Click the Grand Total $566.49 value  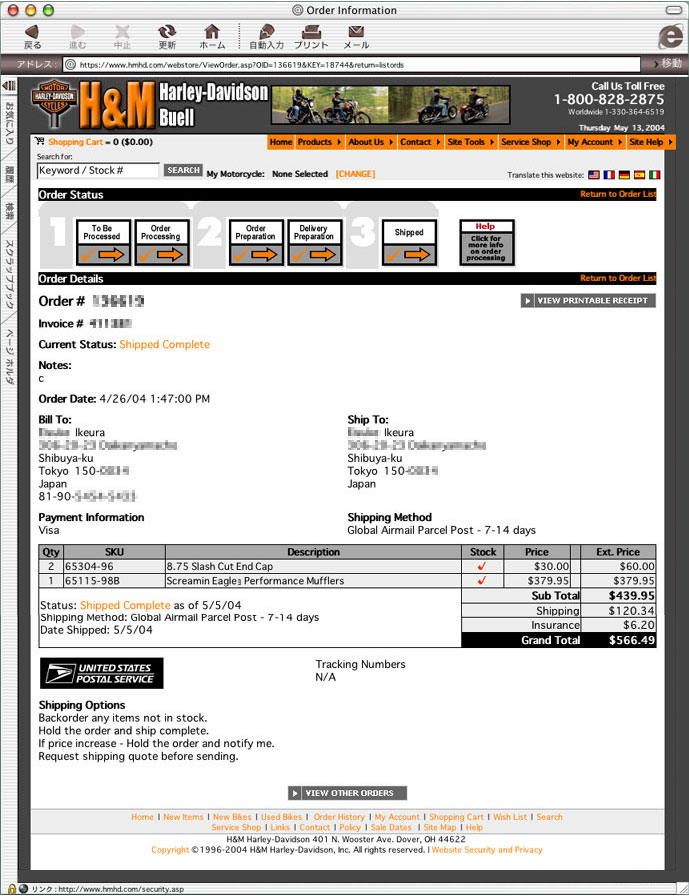coord(631,640)
